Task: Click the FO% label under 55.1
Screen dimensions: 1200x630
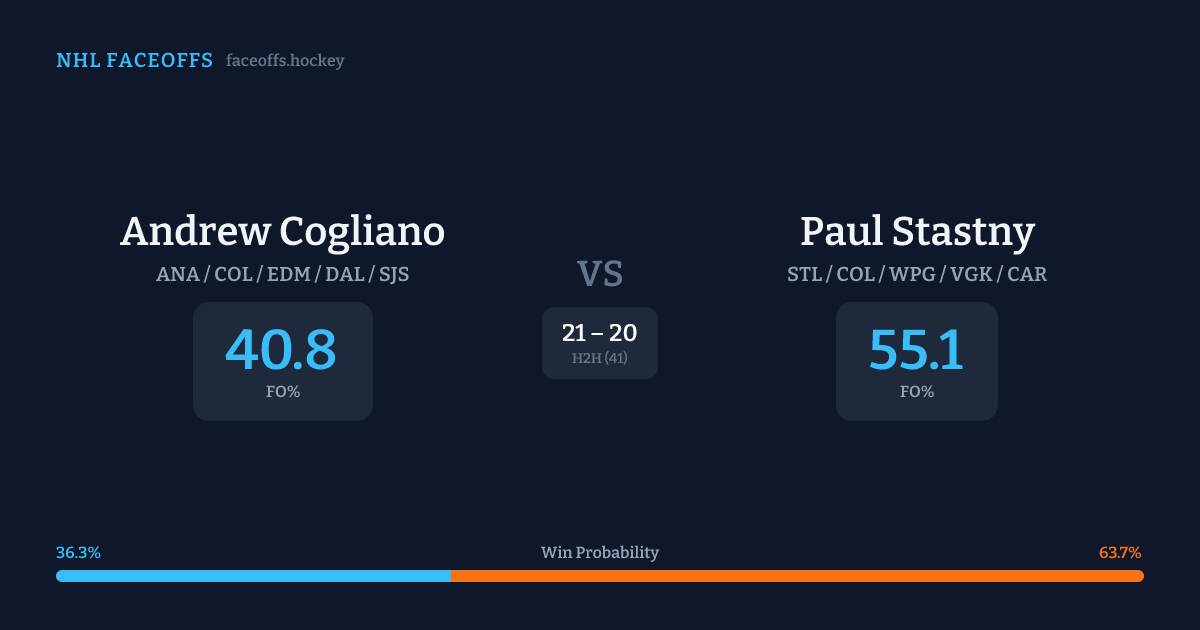Action: click(917, 392)
